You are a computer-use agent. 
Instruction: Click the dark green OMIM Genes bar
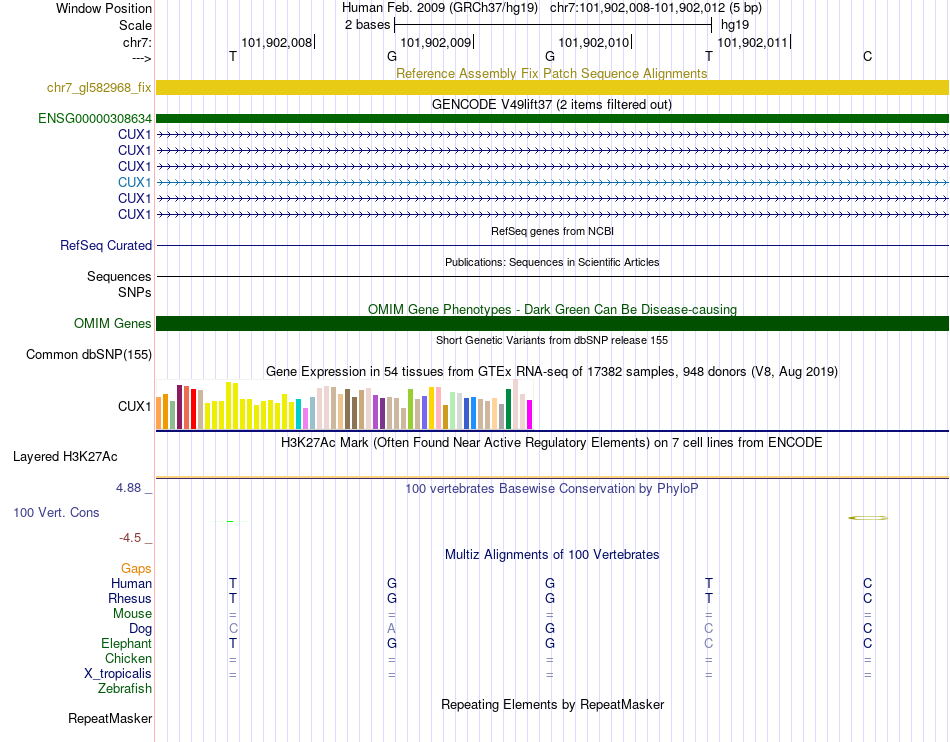pyautogui.click(x=552, y=323)
